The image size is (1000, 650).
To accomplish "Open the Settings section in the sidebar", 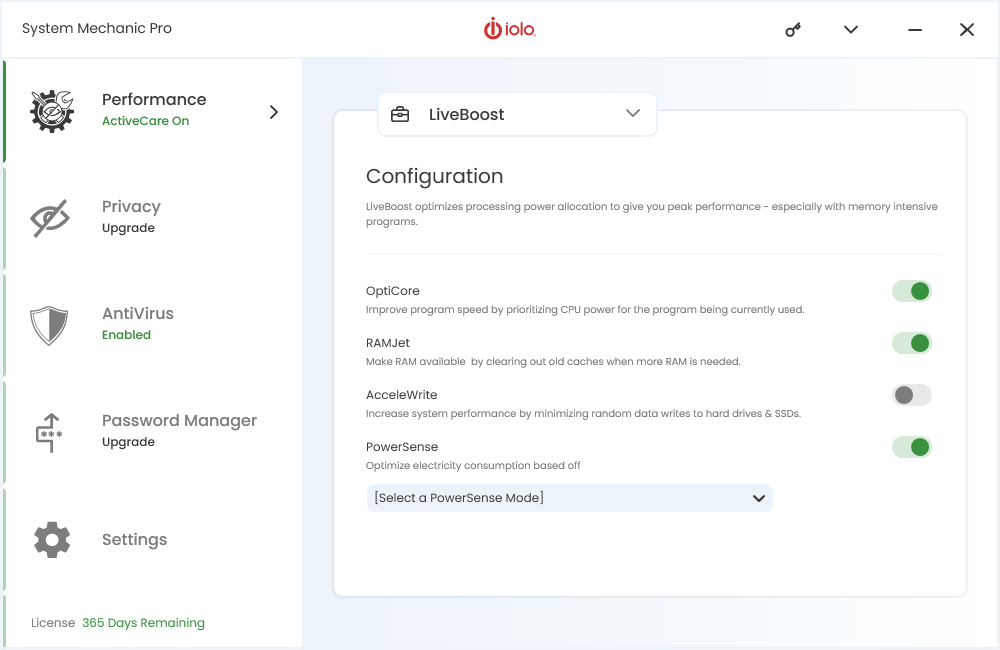I will tap(134, 539).
